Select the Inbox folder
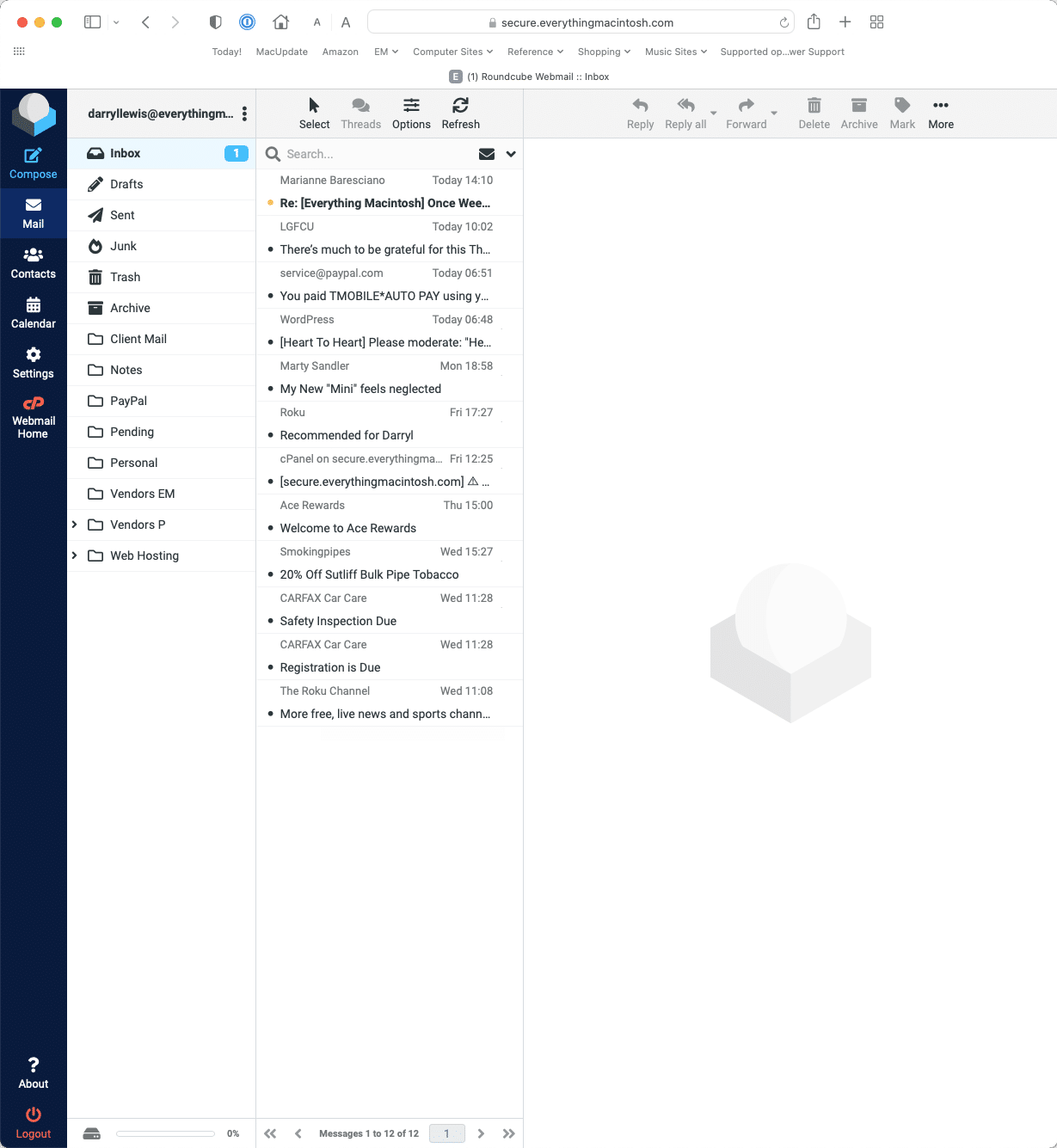 [x=162, y=153]
